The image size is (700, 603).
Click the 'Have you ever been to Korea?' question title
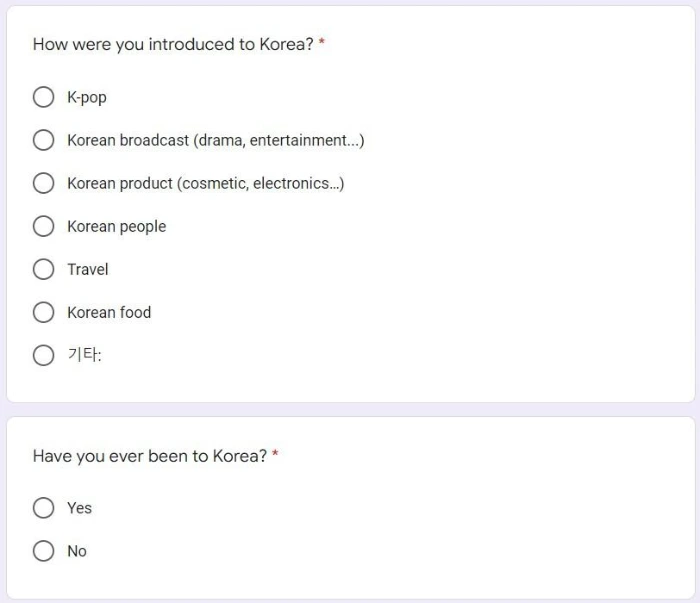pos(150,456)
